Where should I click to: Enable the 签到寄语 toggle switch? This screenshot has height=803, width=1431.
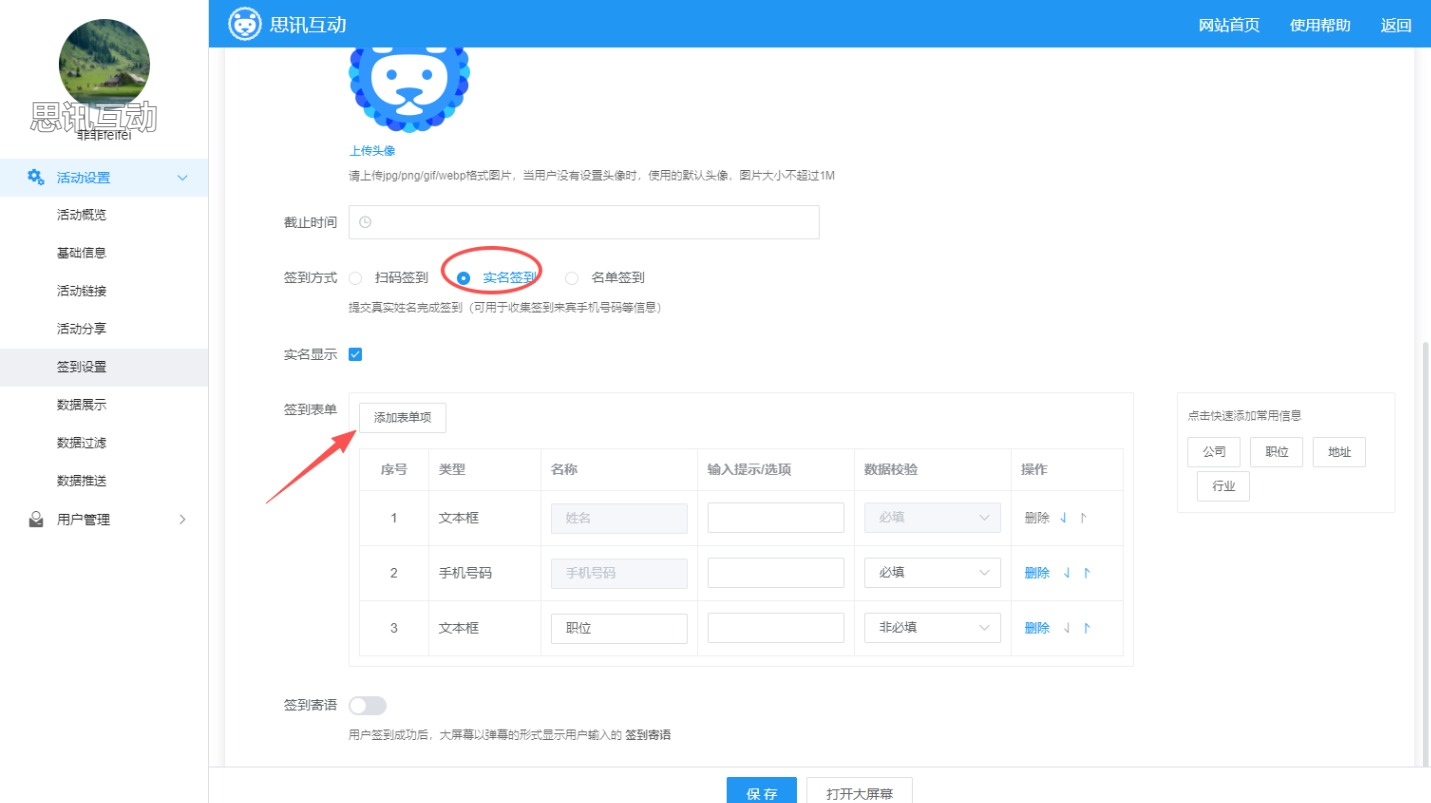click(x=367, y=706)
